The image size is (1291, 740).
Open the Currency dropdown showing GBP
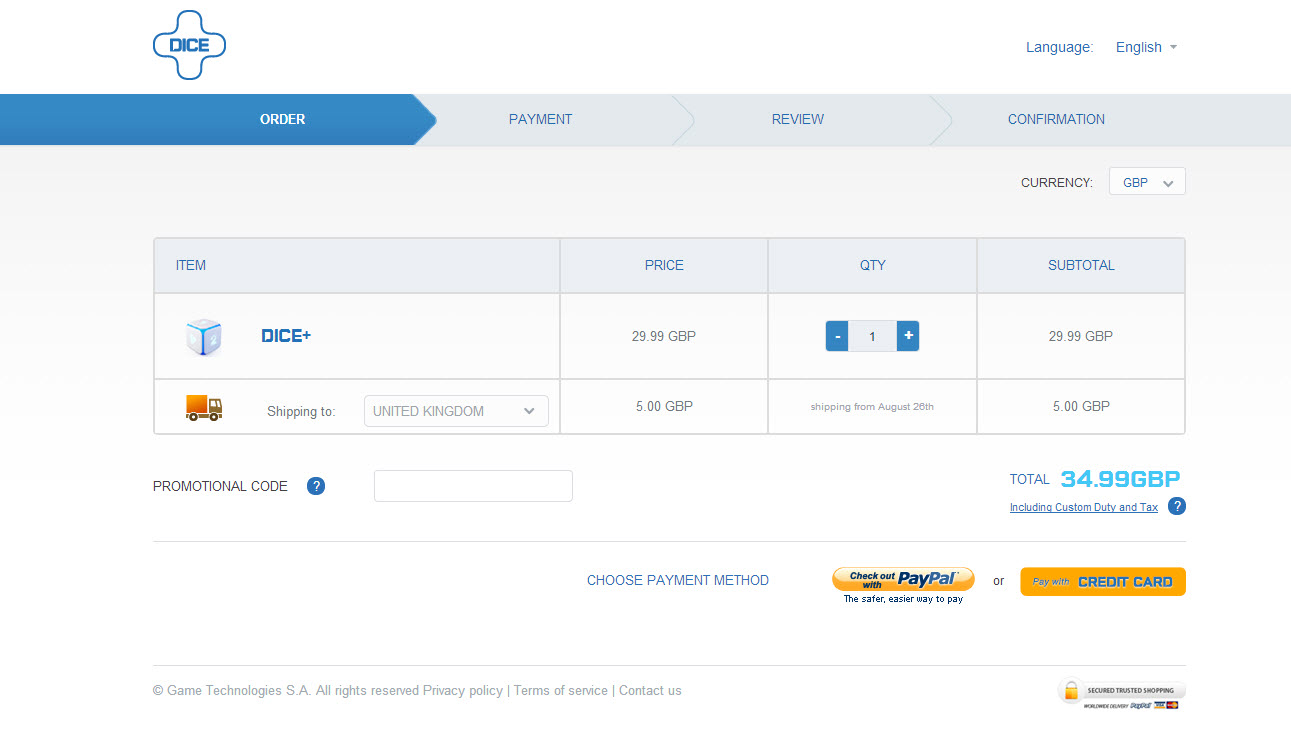click(x=1147, y=182)
